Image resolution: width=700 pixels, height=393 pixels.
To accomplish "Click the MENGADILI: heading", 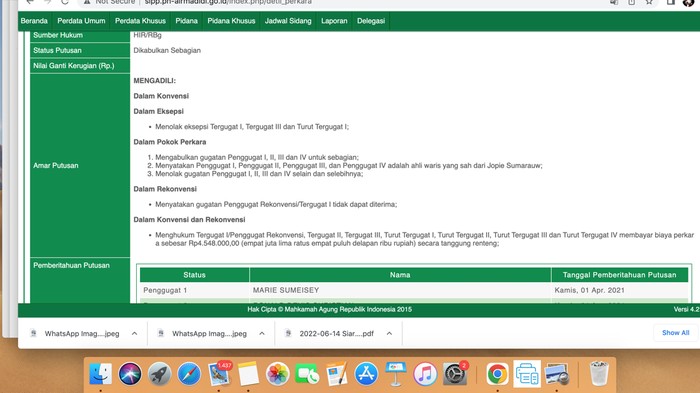I will 154,81.
